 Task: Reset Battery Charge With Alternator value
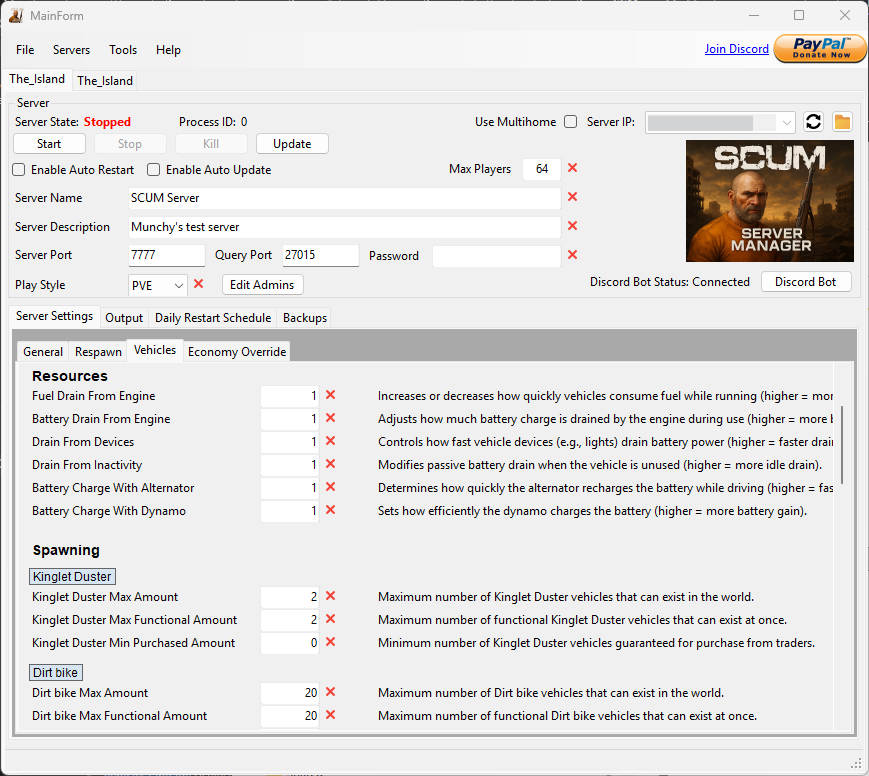pos(330,487)
